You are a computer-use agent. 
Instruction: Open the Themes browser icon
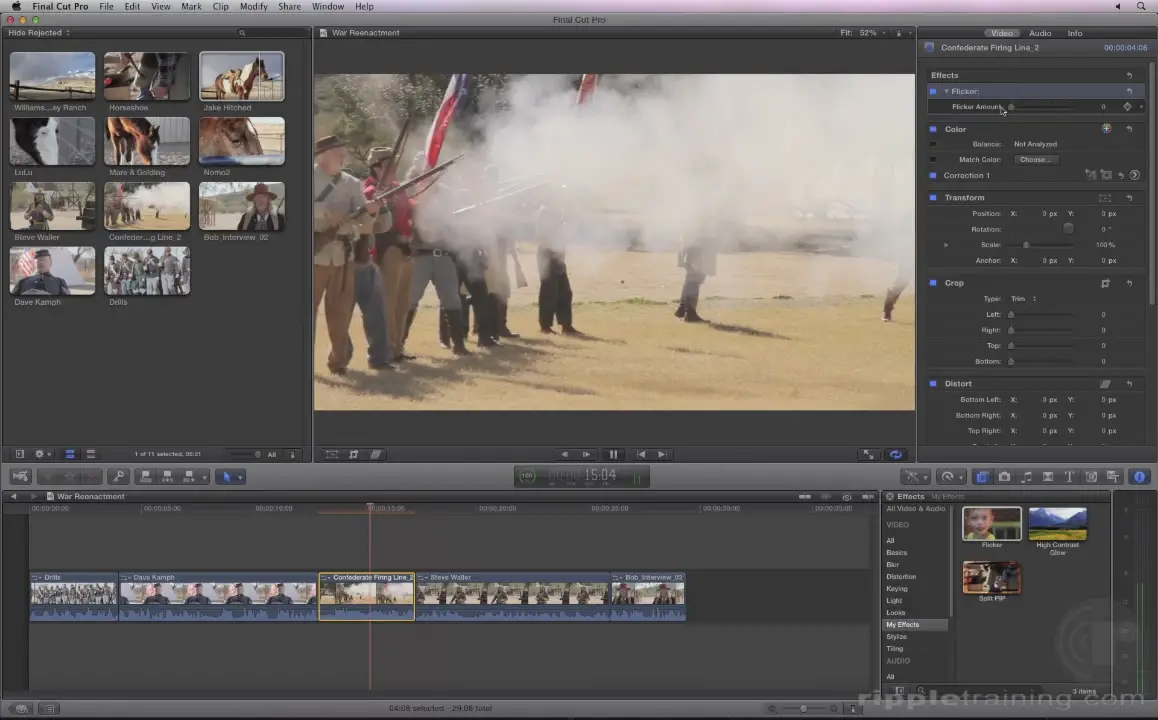[1113, 477]
